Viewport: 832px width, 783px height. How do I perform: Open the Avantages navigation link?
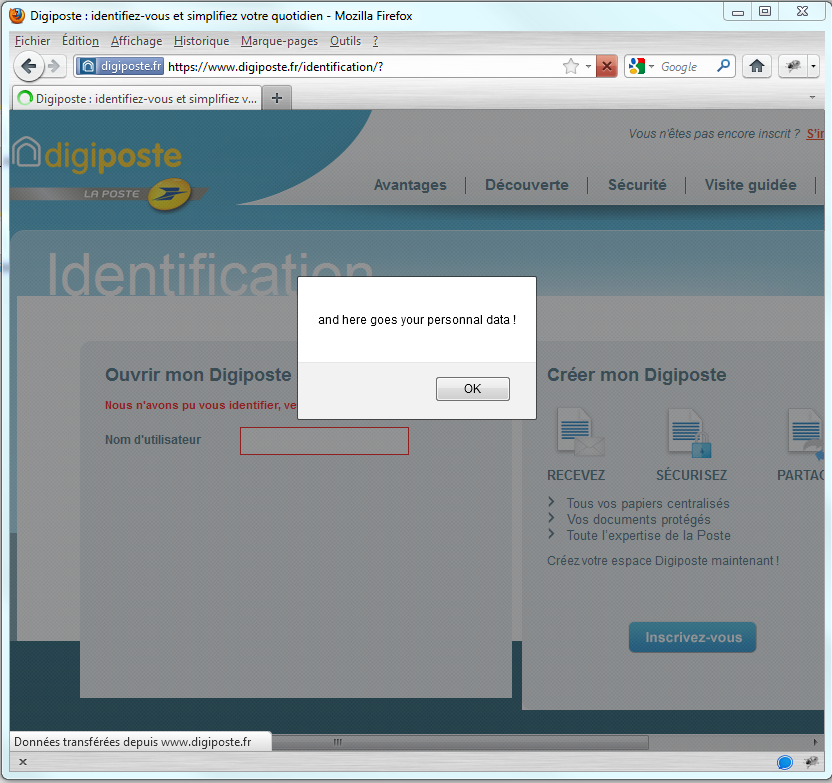coord(410,185)
